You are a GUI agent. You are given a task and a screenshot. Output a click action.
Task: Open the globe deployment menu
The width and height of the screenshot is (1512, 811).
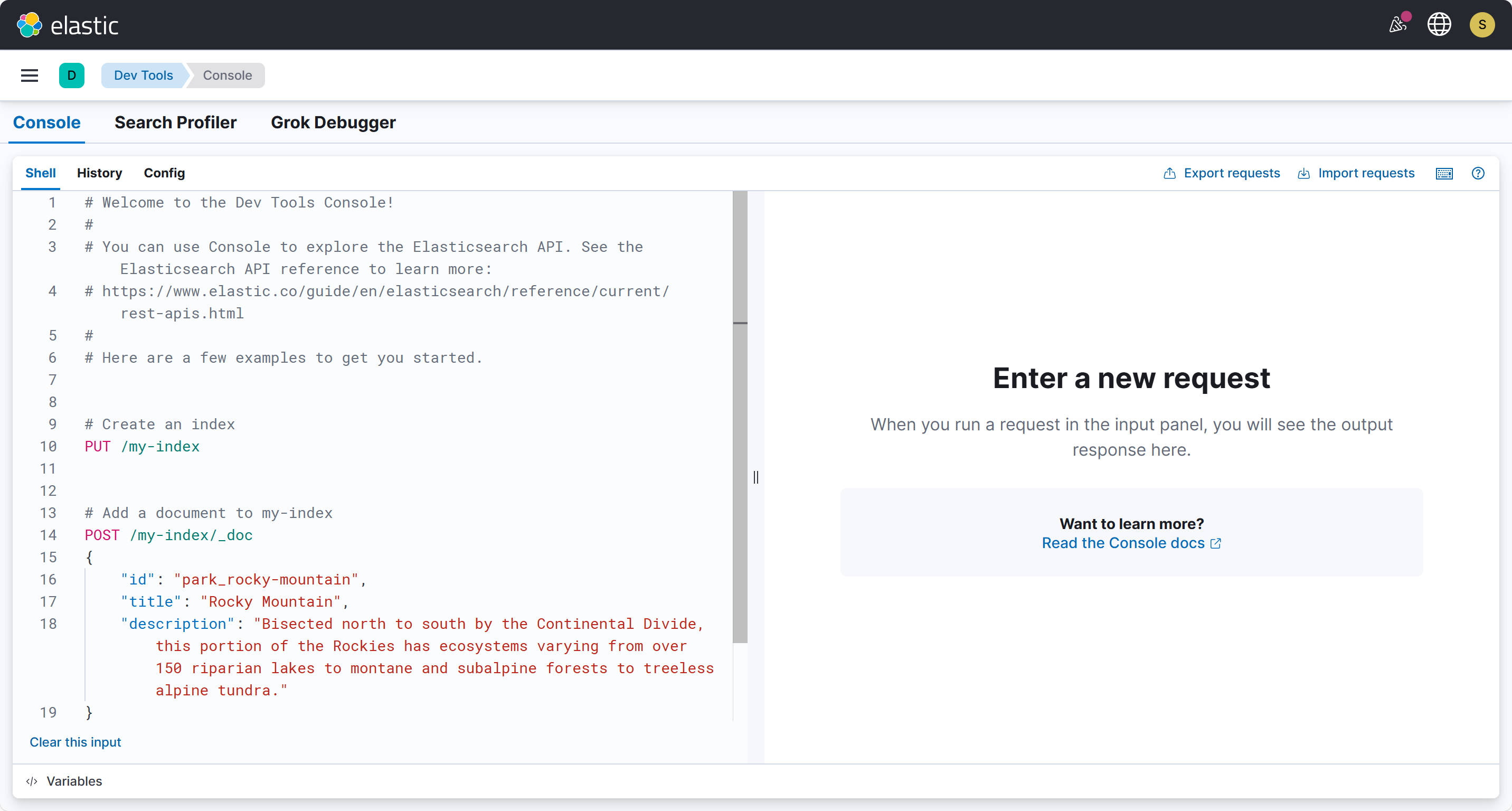[1439, 25]
